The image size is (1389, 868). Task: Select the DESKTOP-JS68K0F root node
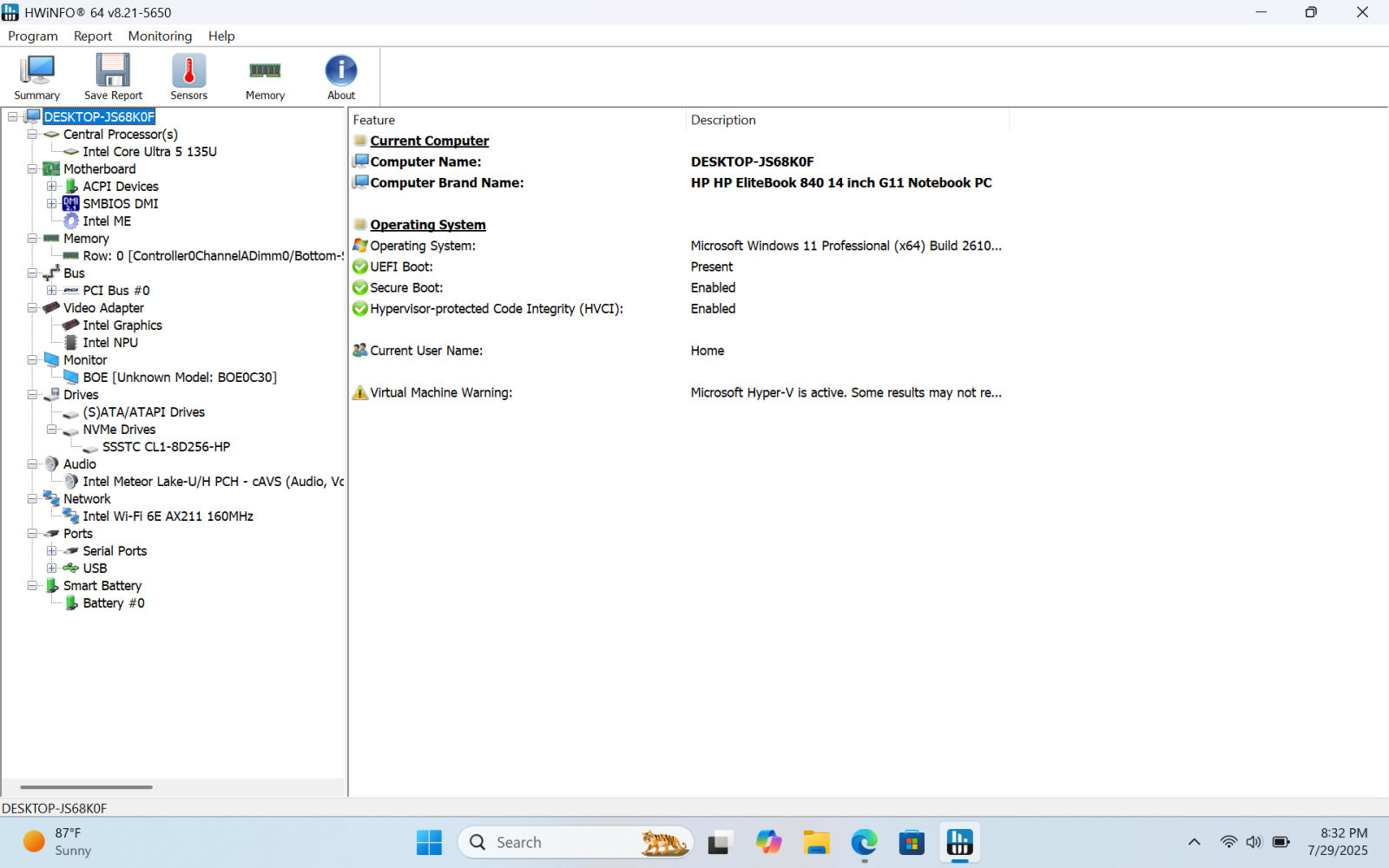point(99,117)
